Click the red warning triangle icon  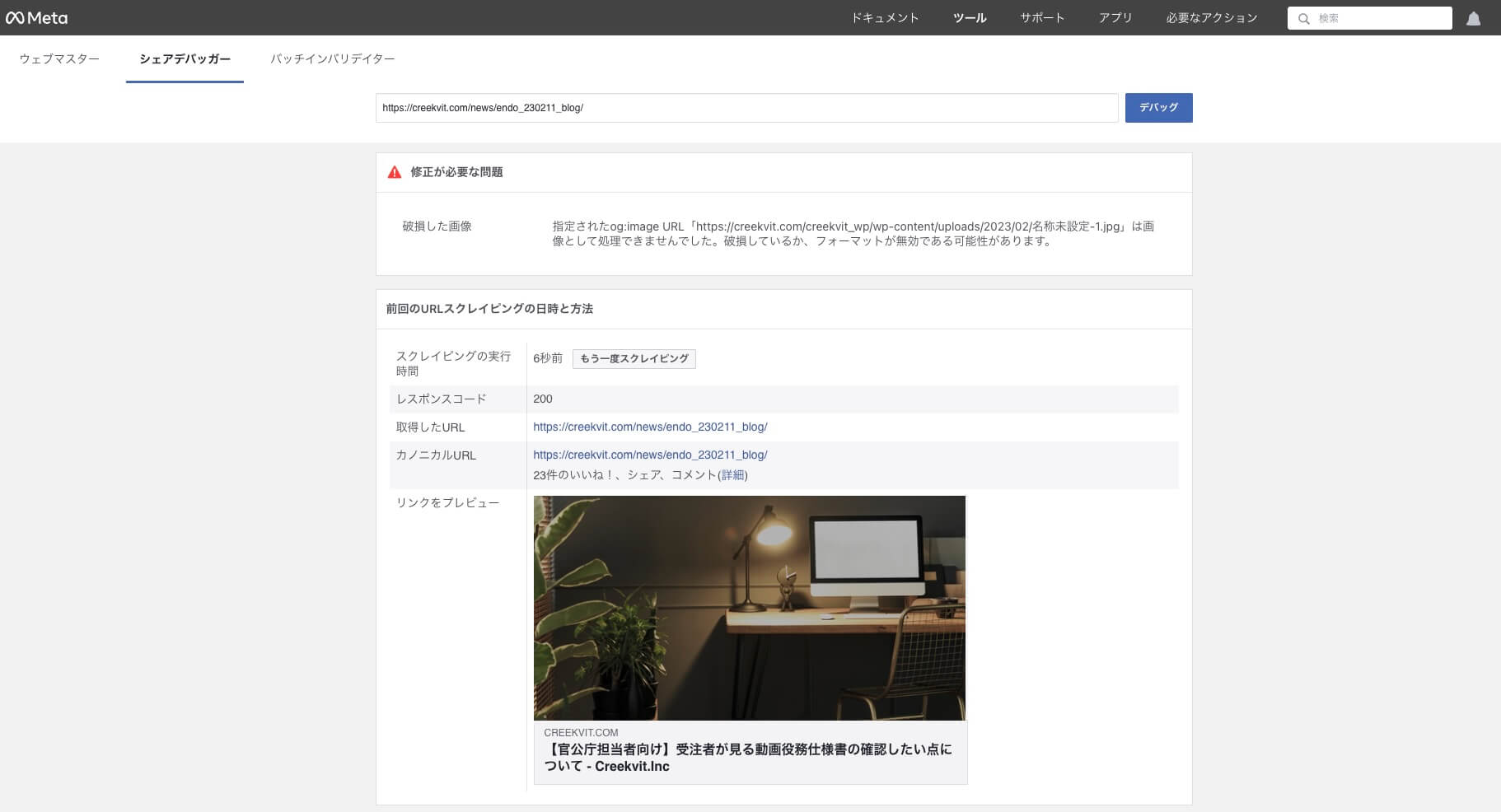tap(395, 172)
